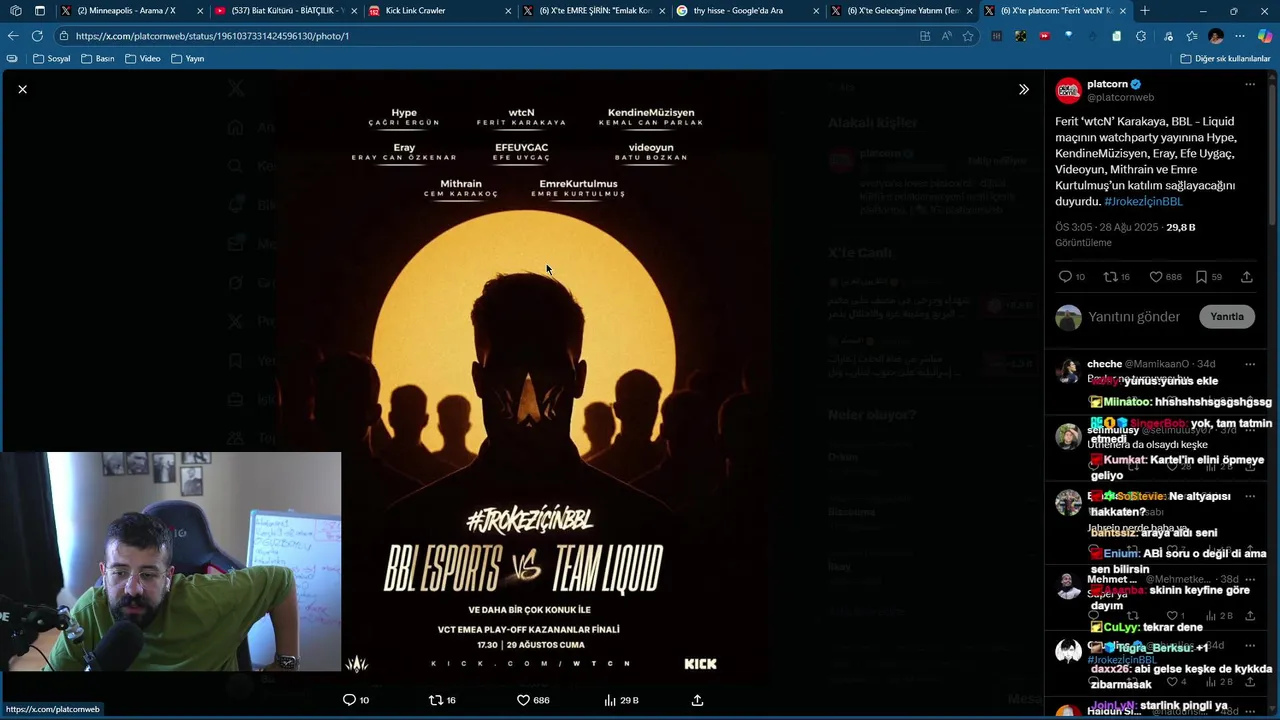Open more options on cheche's reply
Viewport: 1280px width, 720px height.
[x=1249, y=364]
